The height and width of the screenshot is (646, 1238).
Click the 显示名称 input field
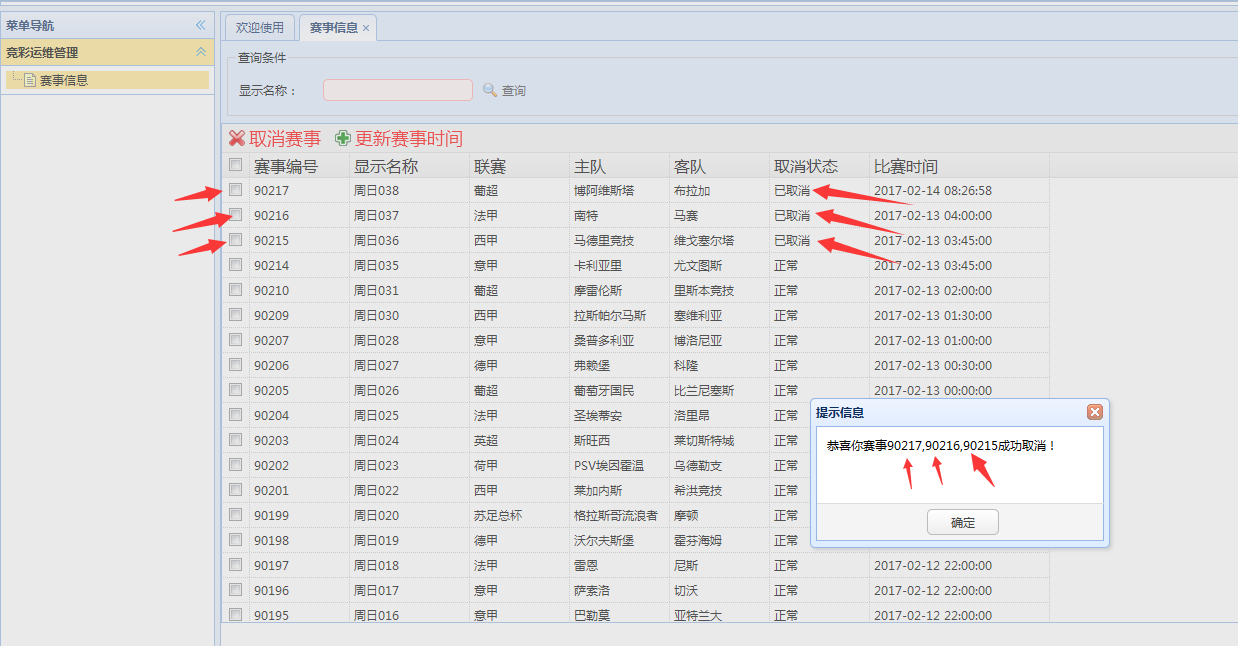point(397,89)
